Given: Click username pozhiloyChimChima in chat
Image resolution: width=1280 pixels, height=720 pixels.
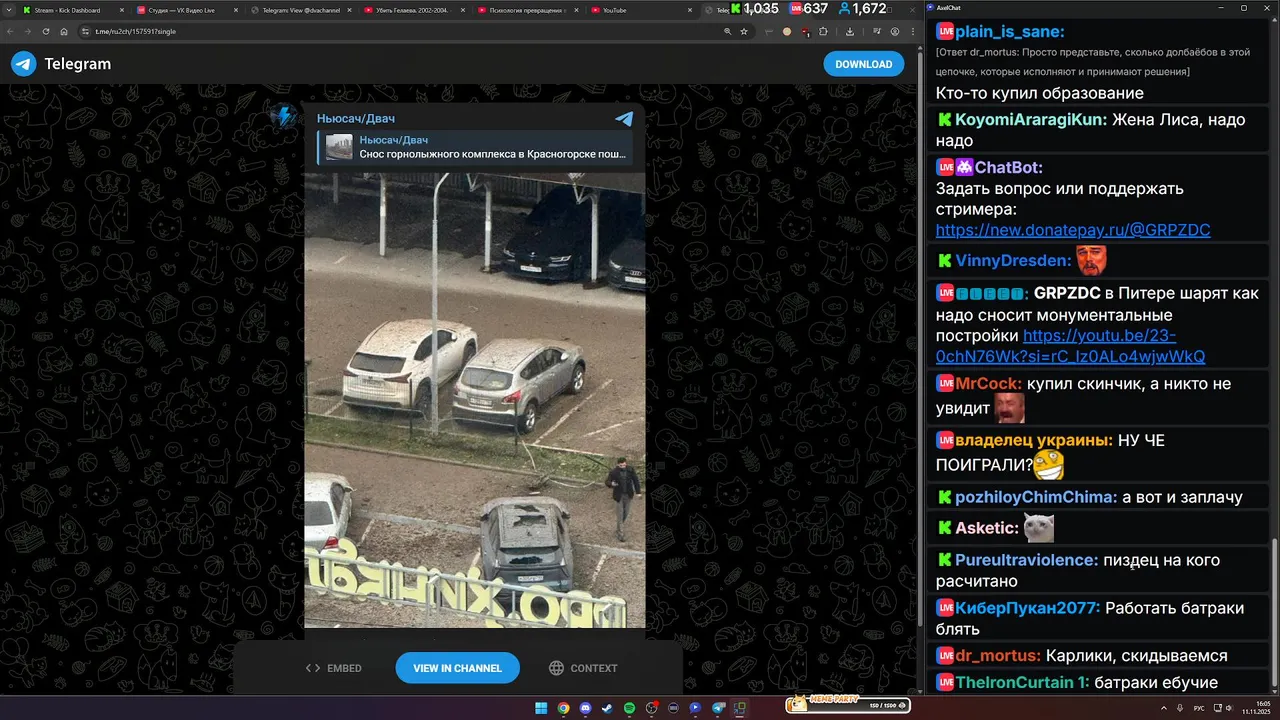Looking at the screenshot, I should point(1035,497).
